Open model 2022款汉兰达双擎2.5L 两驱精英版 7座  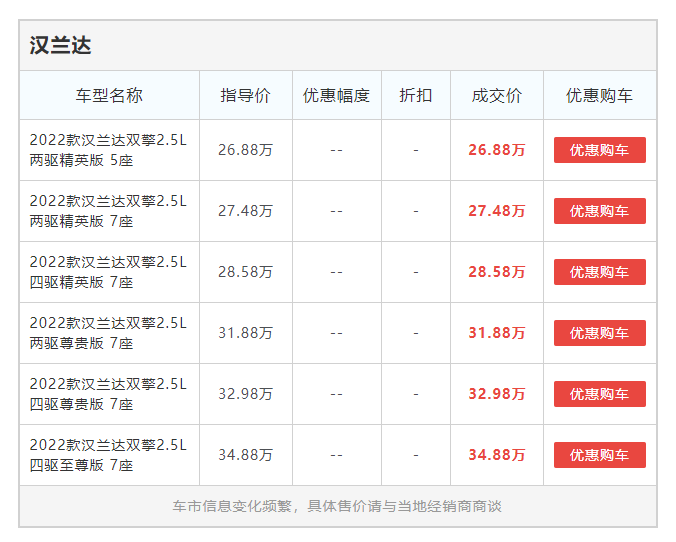click(108, 211)
